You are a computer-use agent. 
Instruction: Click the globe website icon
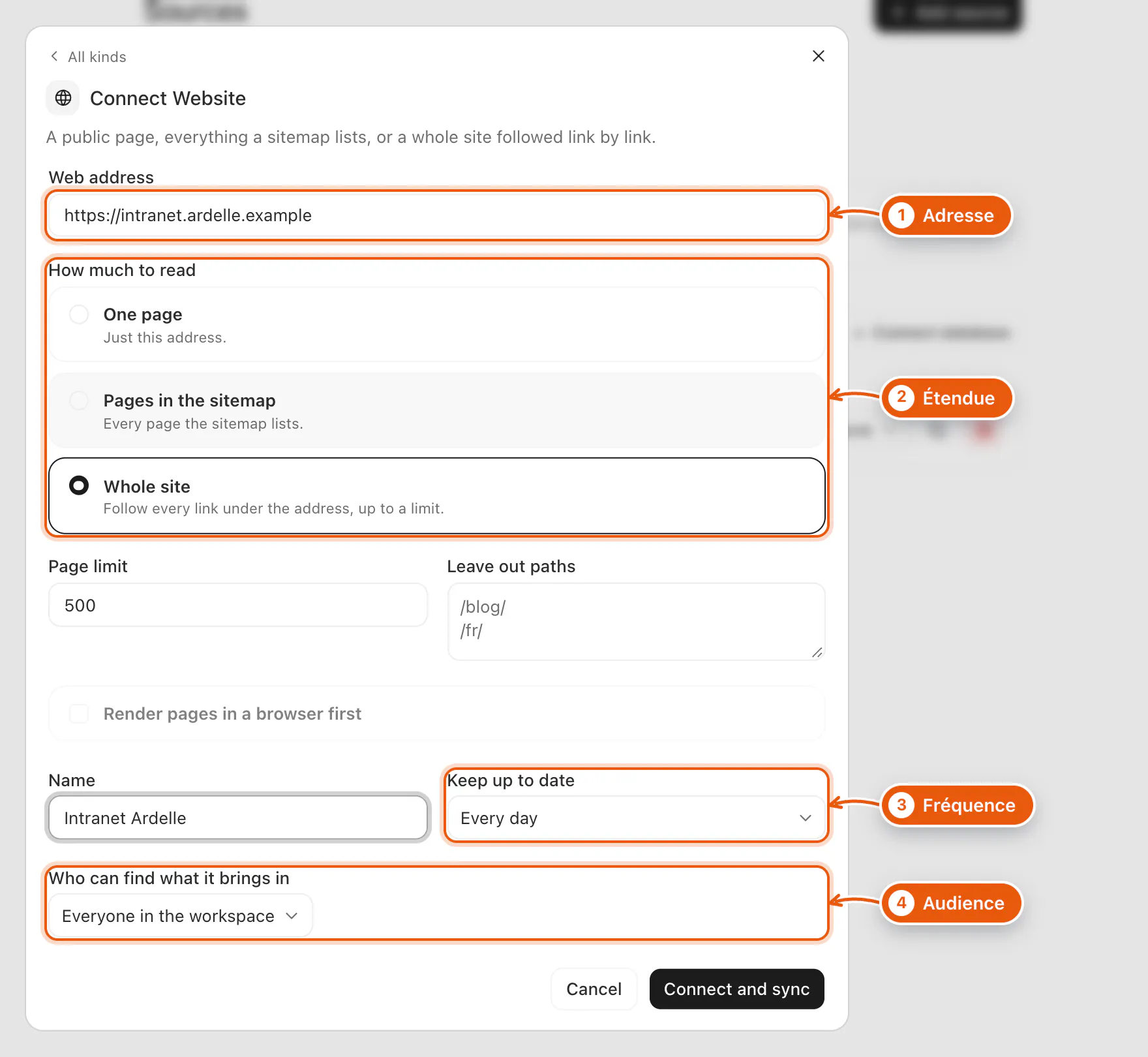tap(63, 98)
